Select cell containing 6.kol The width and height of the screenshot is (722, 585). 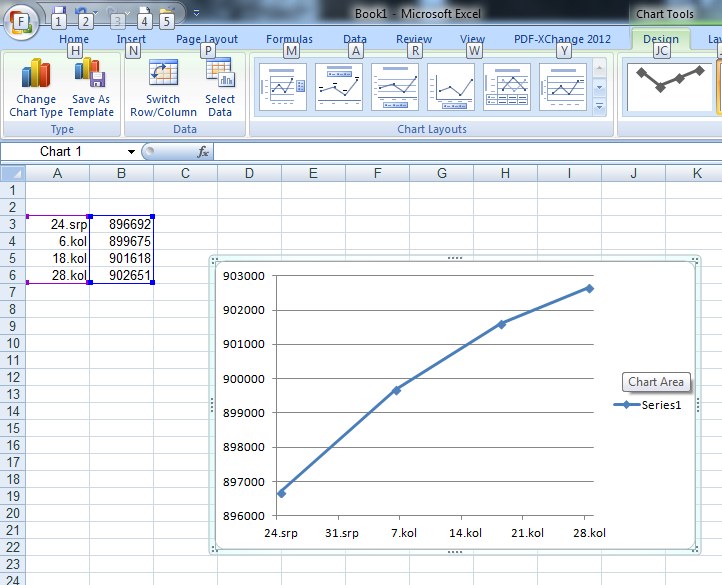pos(58,241)
